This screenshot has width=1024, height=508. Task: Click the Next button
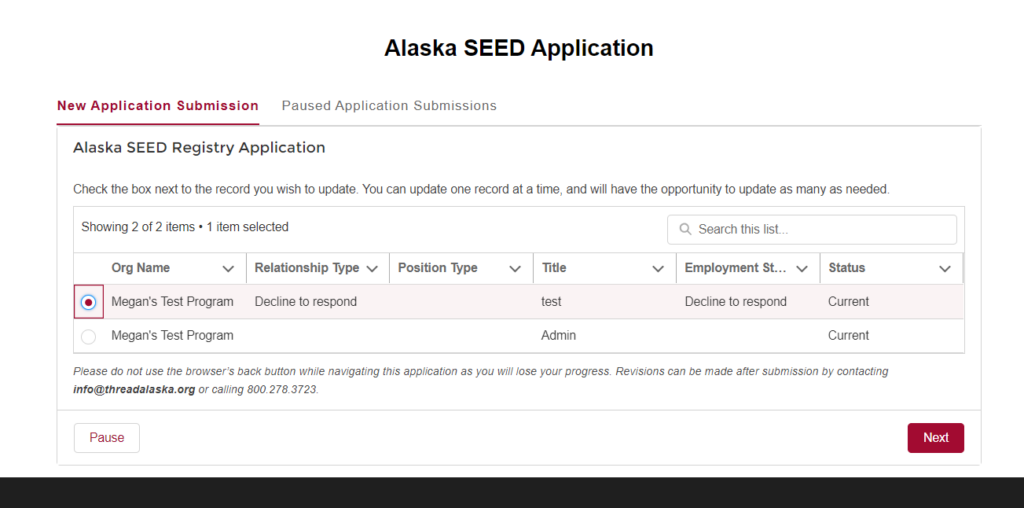935,437
